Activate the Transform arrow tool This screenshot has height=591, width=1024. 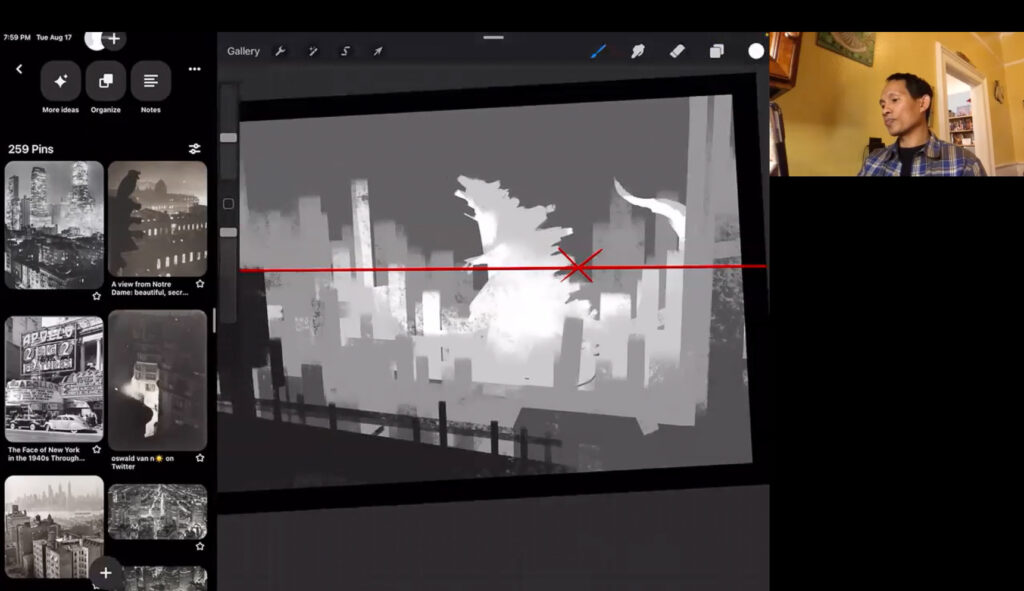(x=378, y=51)
